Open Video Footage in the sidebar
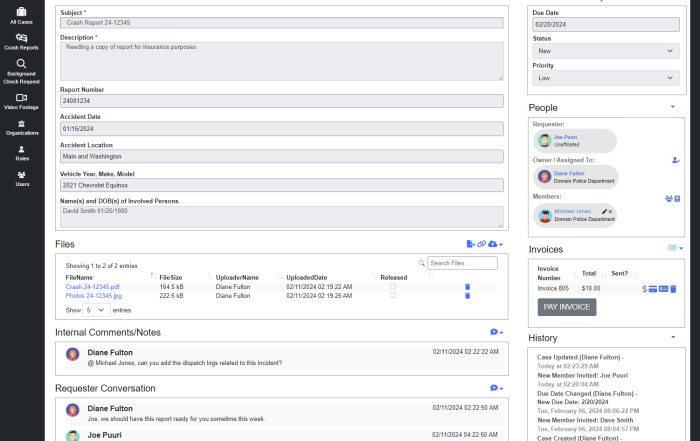The image size is (700, 441). pyautogui.click(x=21, y=101)
